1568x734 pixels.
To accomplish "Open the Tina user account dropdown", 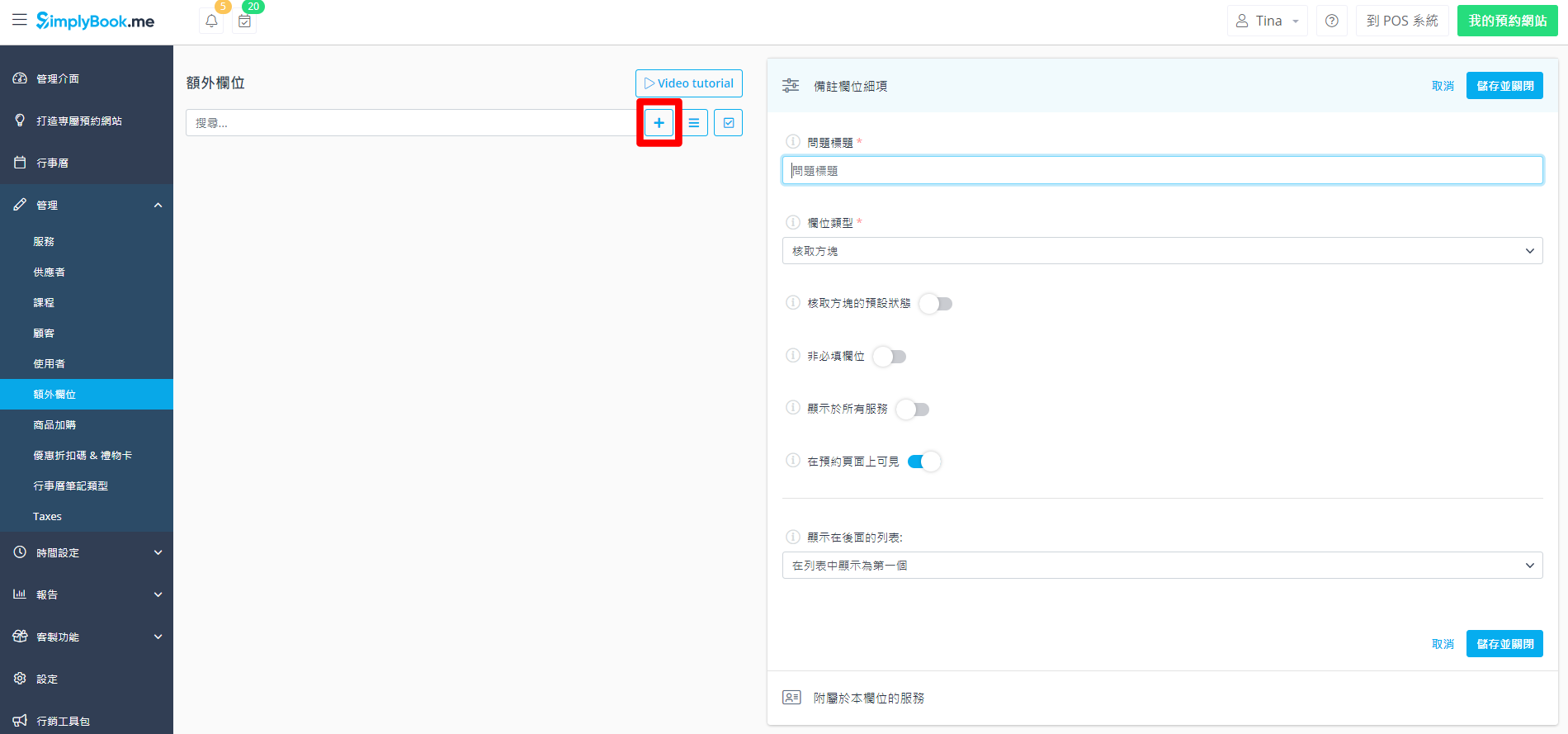I will click(x=1268, y=21).
